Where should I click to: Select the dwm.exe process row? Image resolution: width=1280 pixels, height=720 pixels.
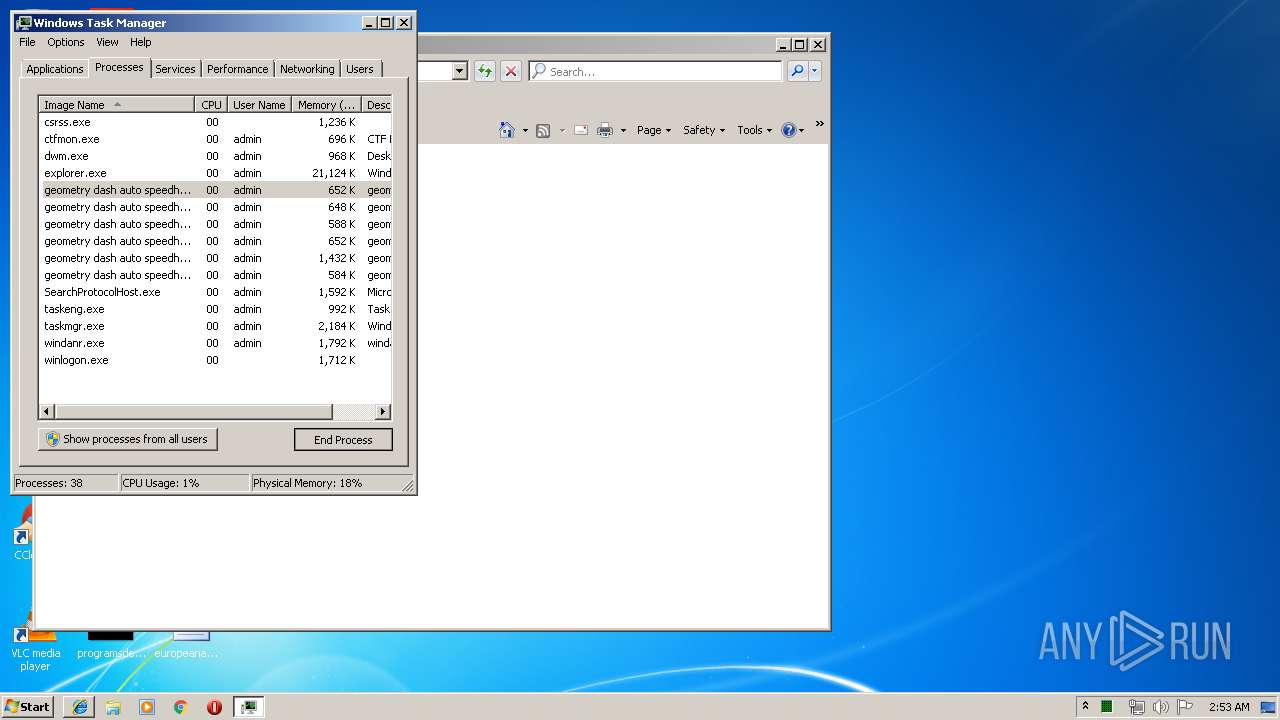point(215,156)
